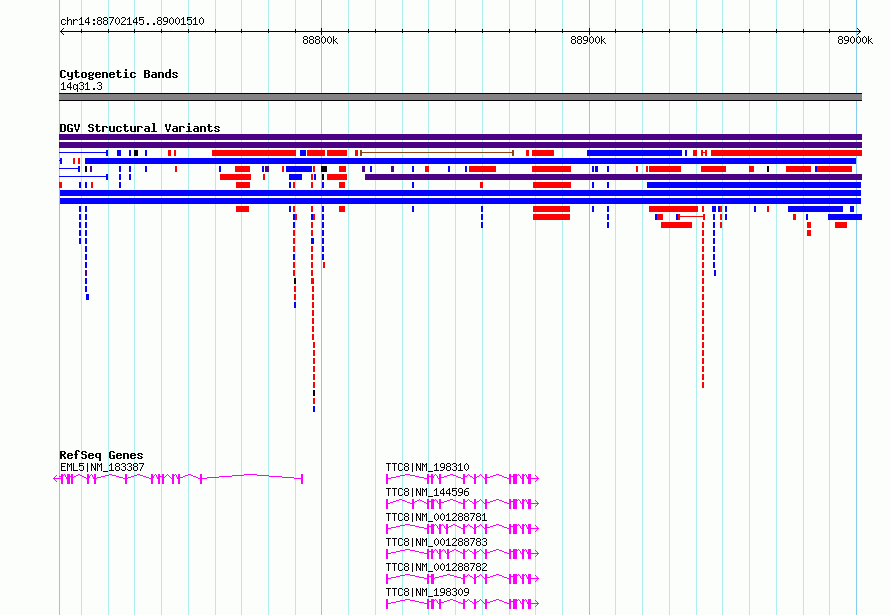Click the left arrowhead of the coordinate ruler

62,31
